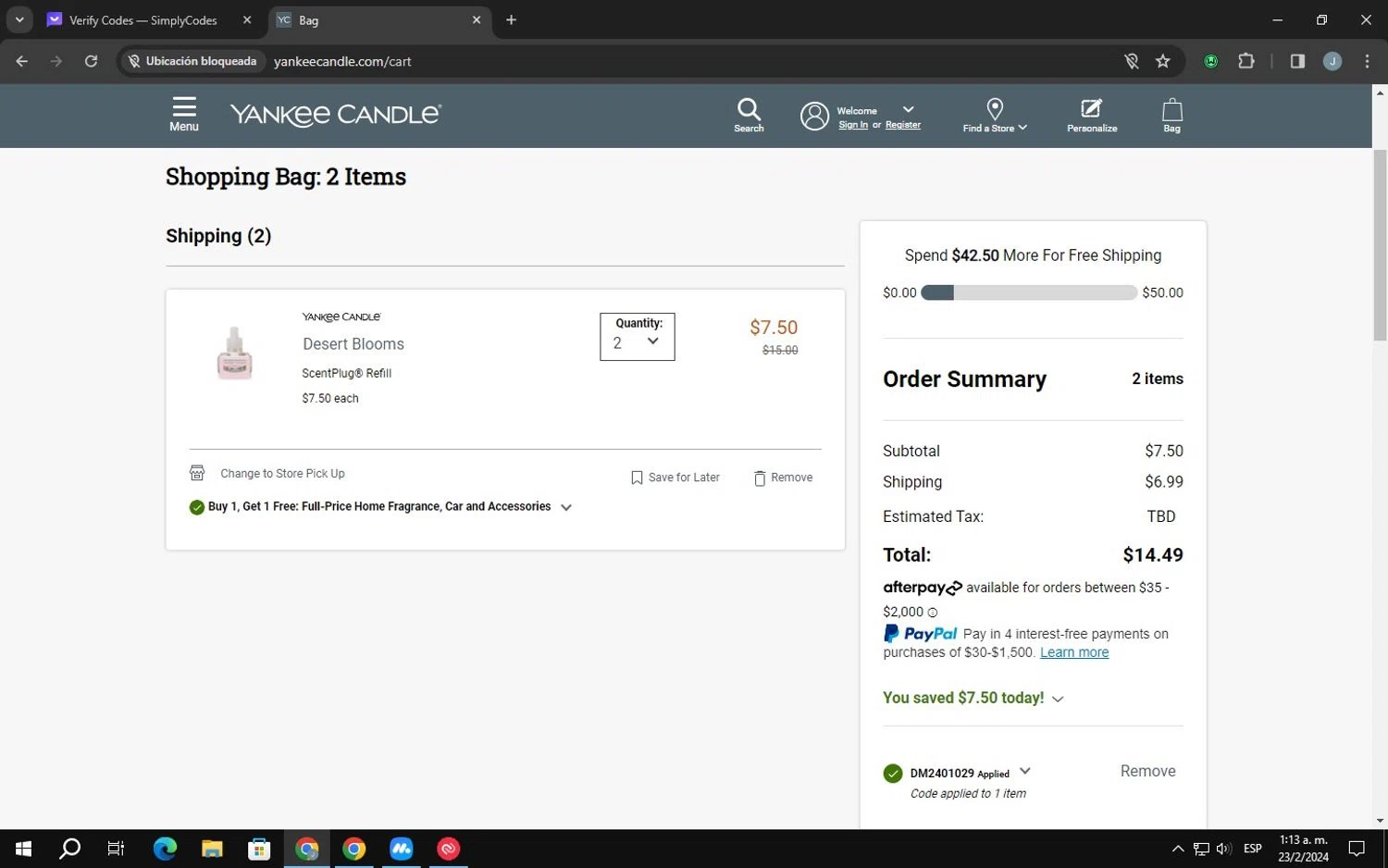Select the Bag browser tab
Screen dimensions: 1388x868
tap(381, 19)
